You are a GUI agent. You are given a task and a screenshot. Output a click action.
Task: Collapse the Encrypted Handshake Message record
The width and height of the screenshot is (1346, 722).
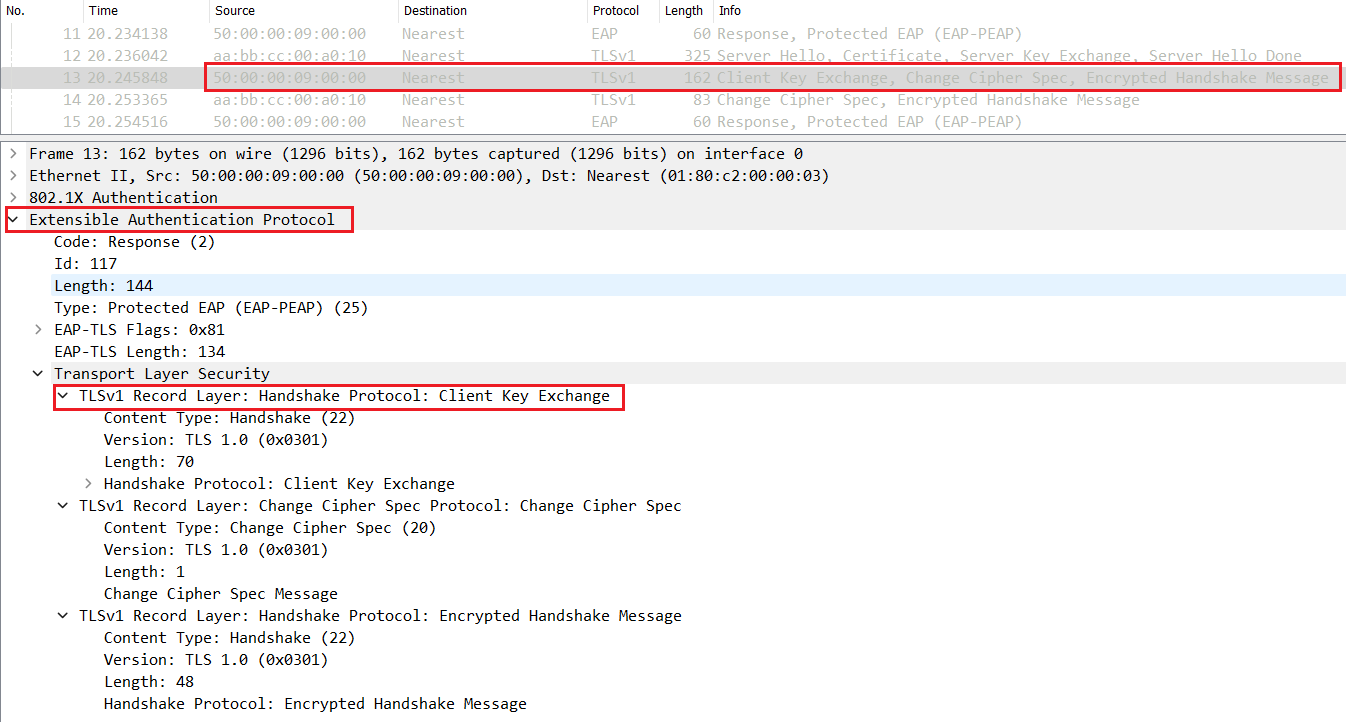(62, 615)
